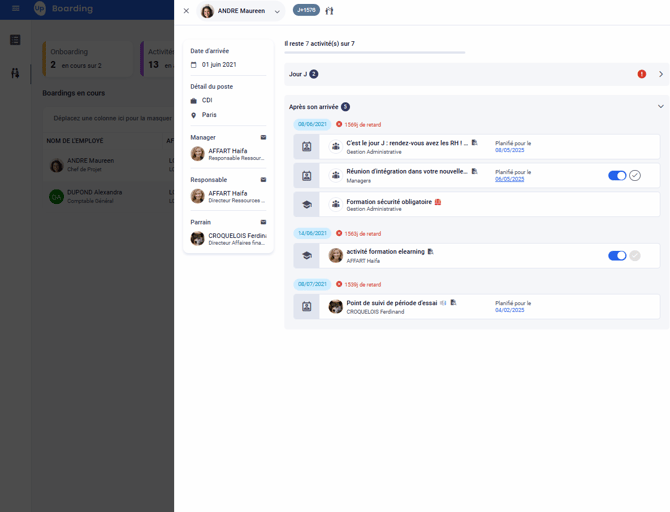Click the graduation cap icon for elearning activity
This screenshot has height=512, width=670.
[x=307, y=255]
